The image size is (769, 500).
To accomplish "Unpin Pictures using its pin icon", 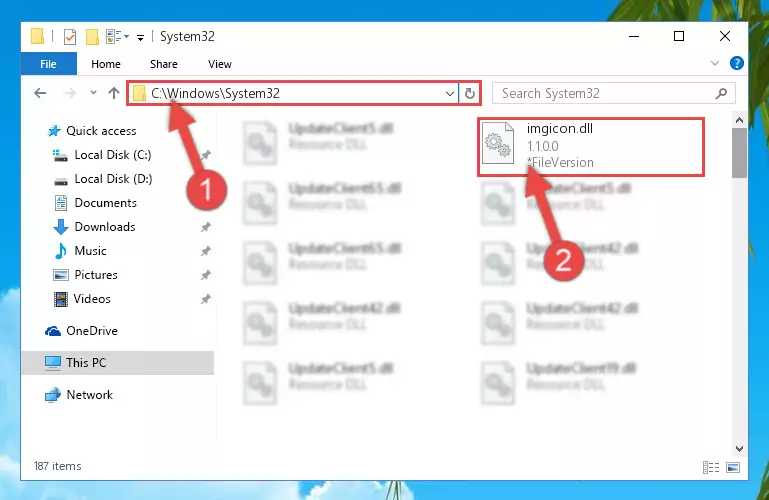I will click(205, 275).
